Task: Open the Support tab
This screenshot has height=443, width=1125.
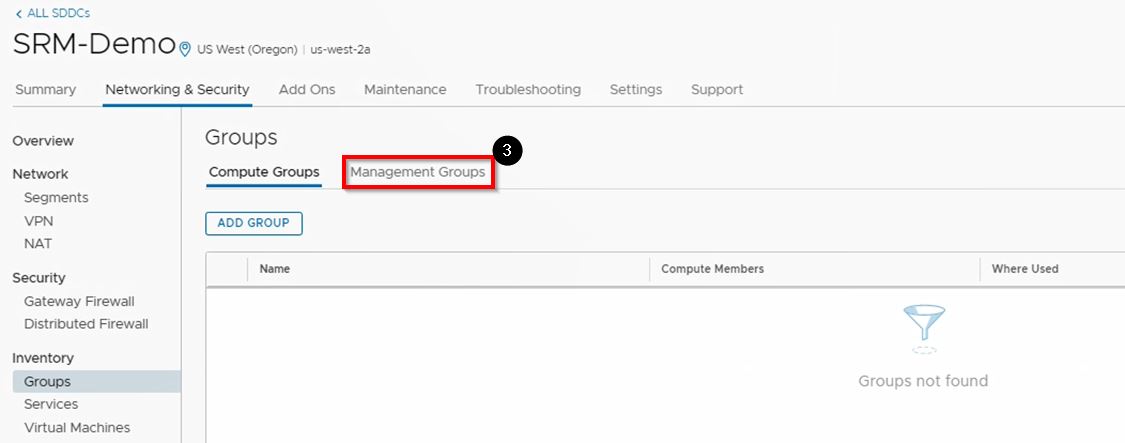Action: (717, 89)
